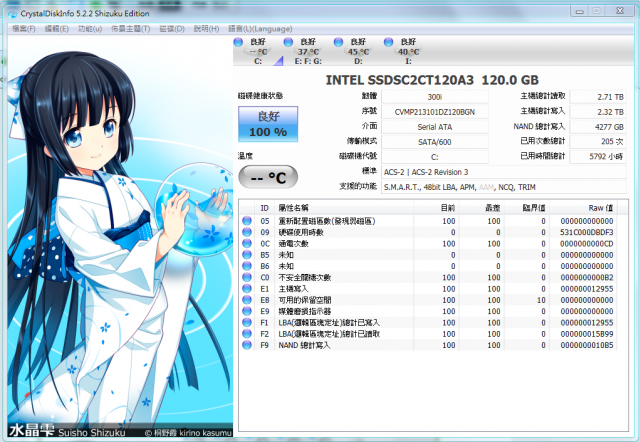
Task: Click status orb for attribute C0
Action: 247,277
